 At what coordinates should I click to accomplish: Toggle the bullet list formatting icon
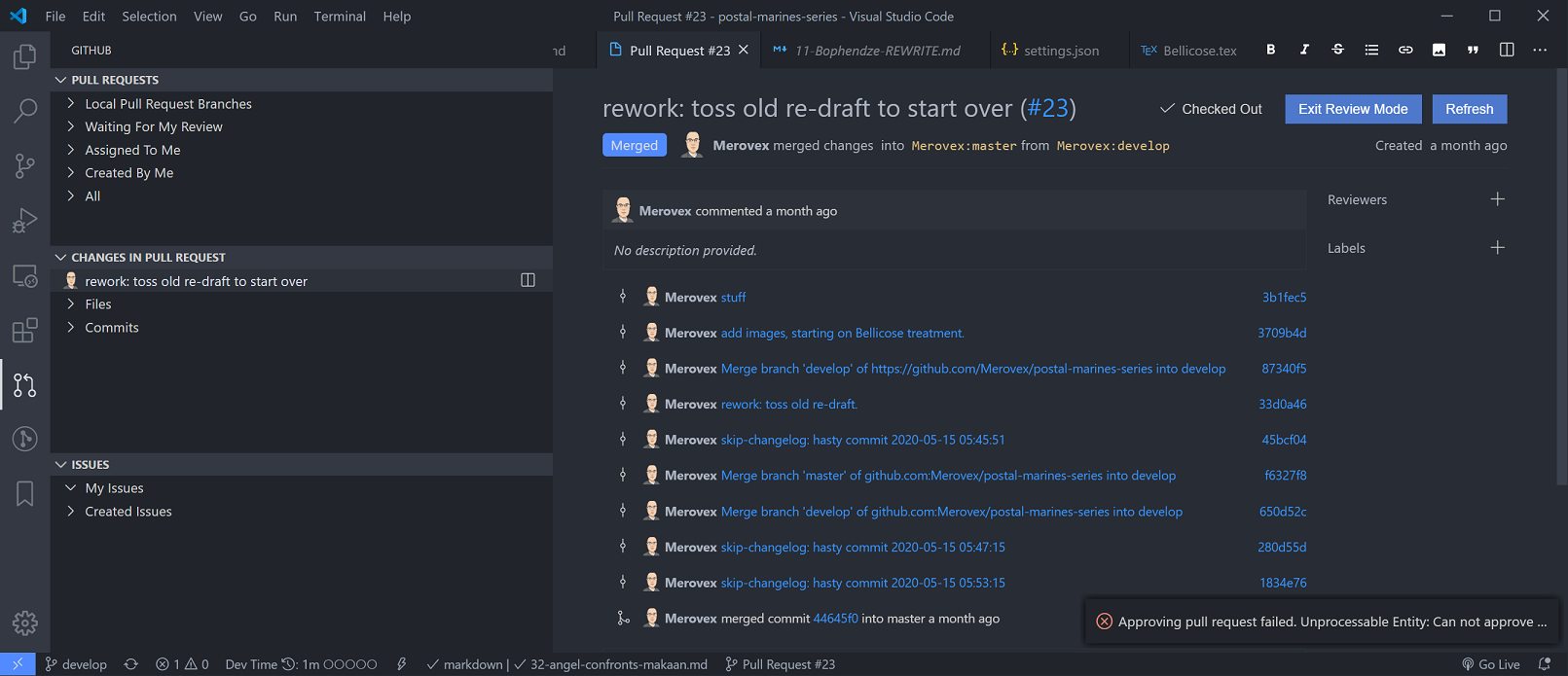coord(1371,50)
